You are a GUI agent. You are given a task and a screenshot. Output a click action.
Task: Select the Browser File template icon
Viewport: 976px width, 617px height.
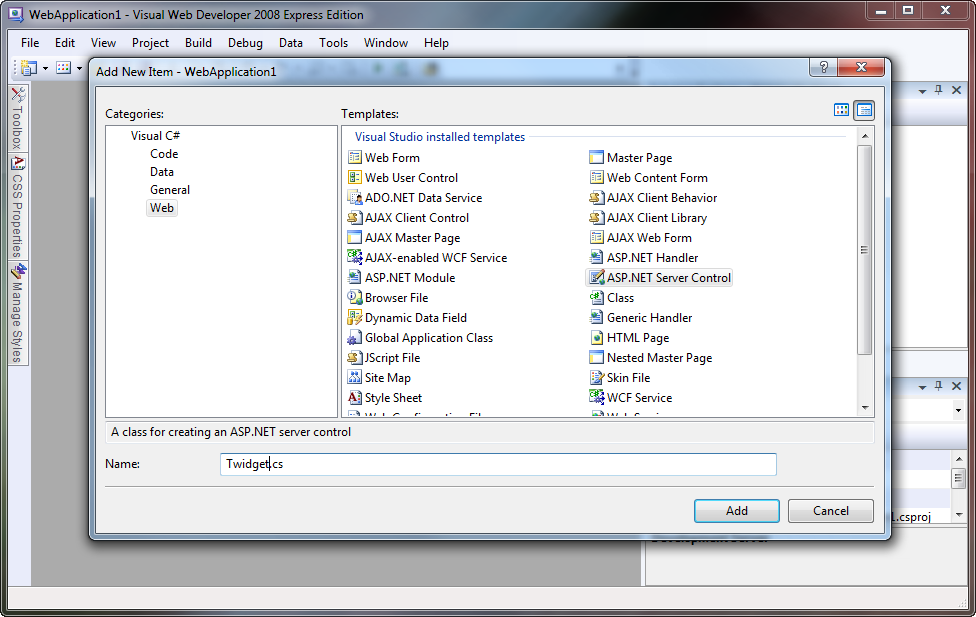(355, 297)
